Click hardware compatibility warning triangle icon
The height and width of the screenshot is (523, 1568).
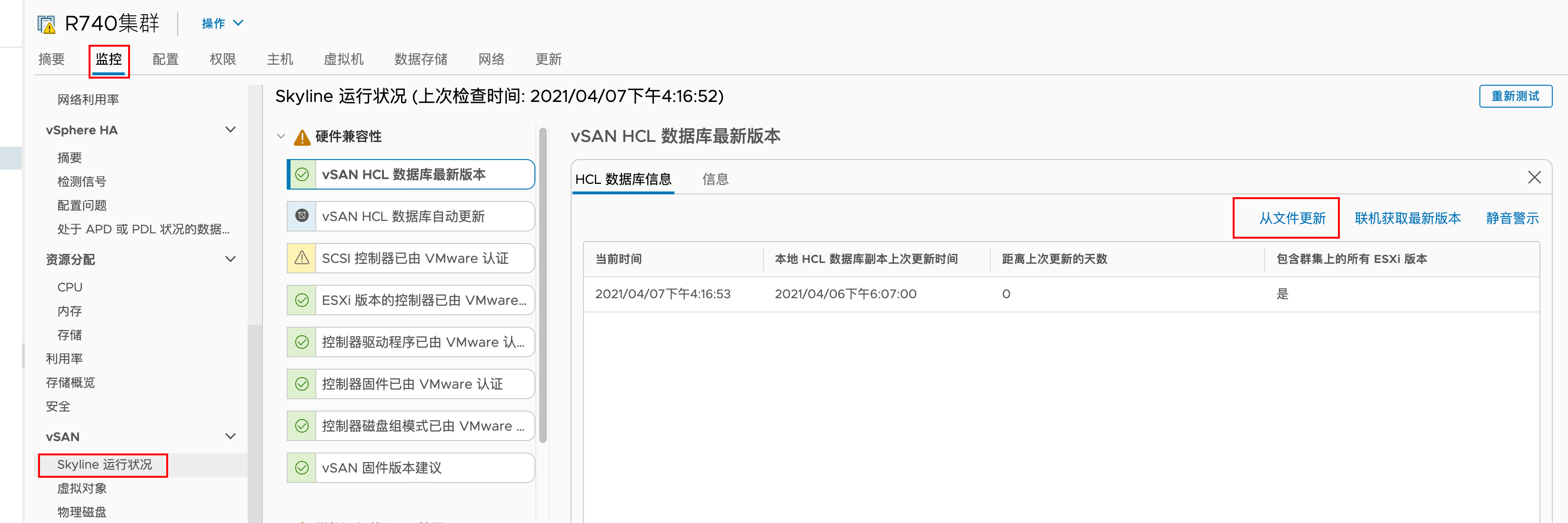coord(302,138)
